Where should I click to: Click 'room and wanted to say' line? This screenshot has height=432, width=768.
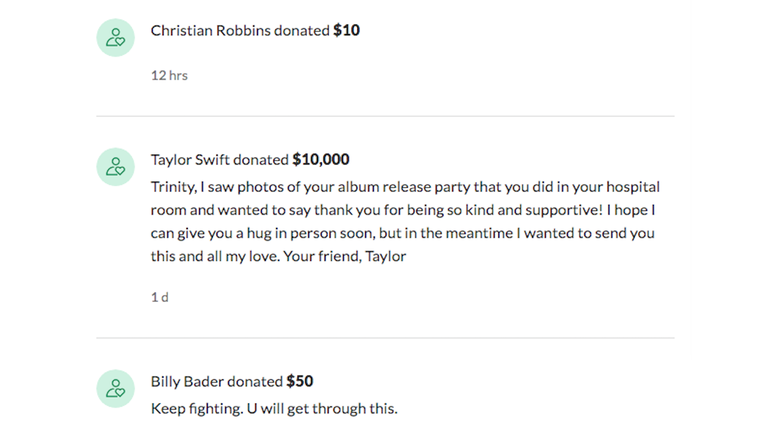(x=403, y=210)
